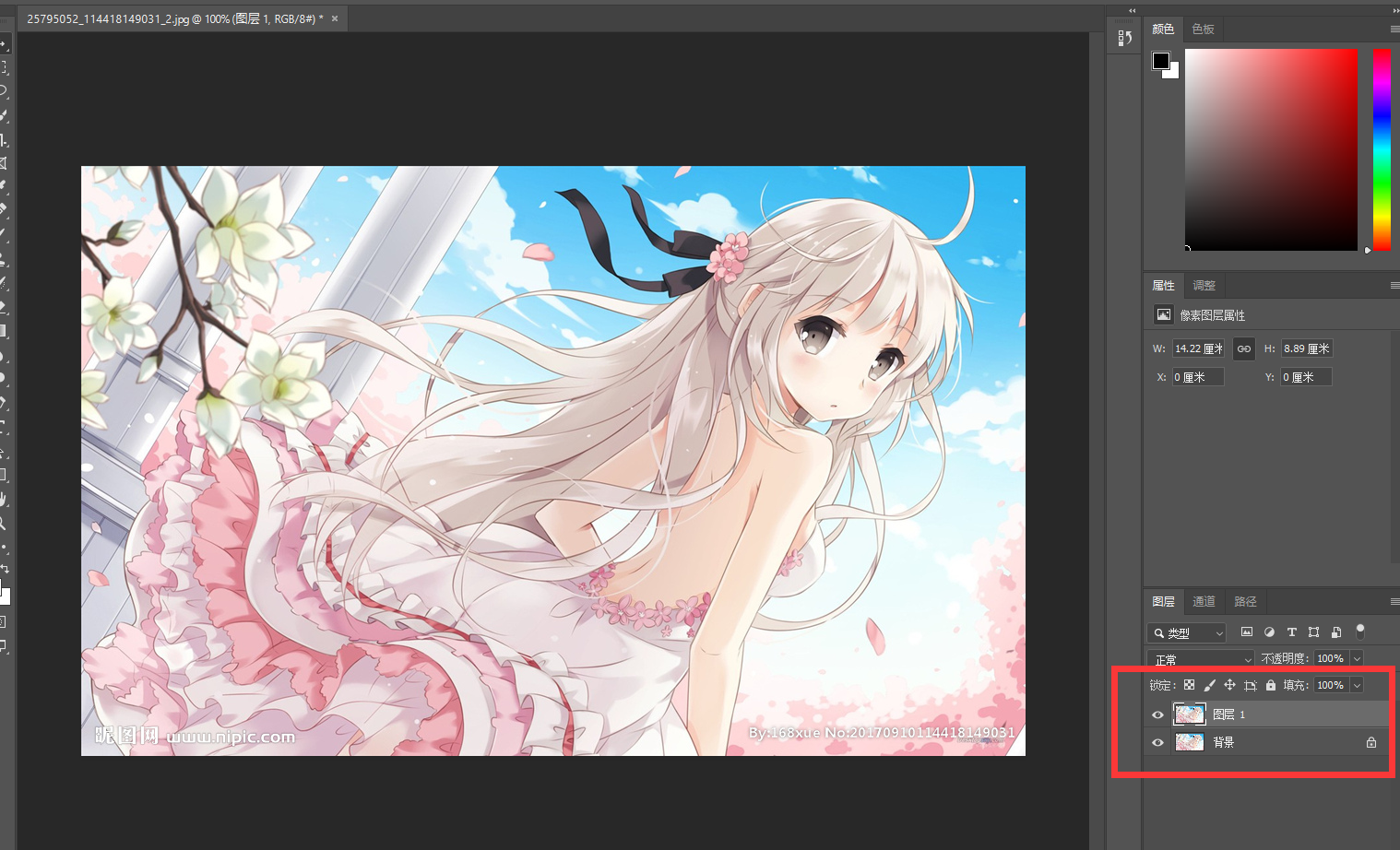This screenshot has height=850, width=1400.
Task: Open the collapsed History panel icon
Action: coord(1124,38)
